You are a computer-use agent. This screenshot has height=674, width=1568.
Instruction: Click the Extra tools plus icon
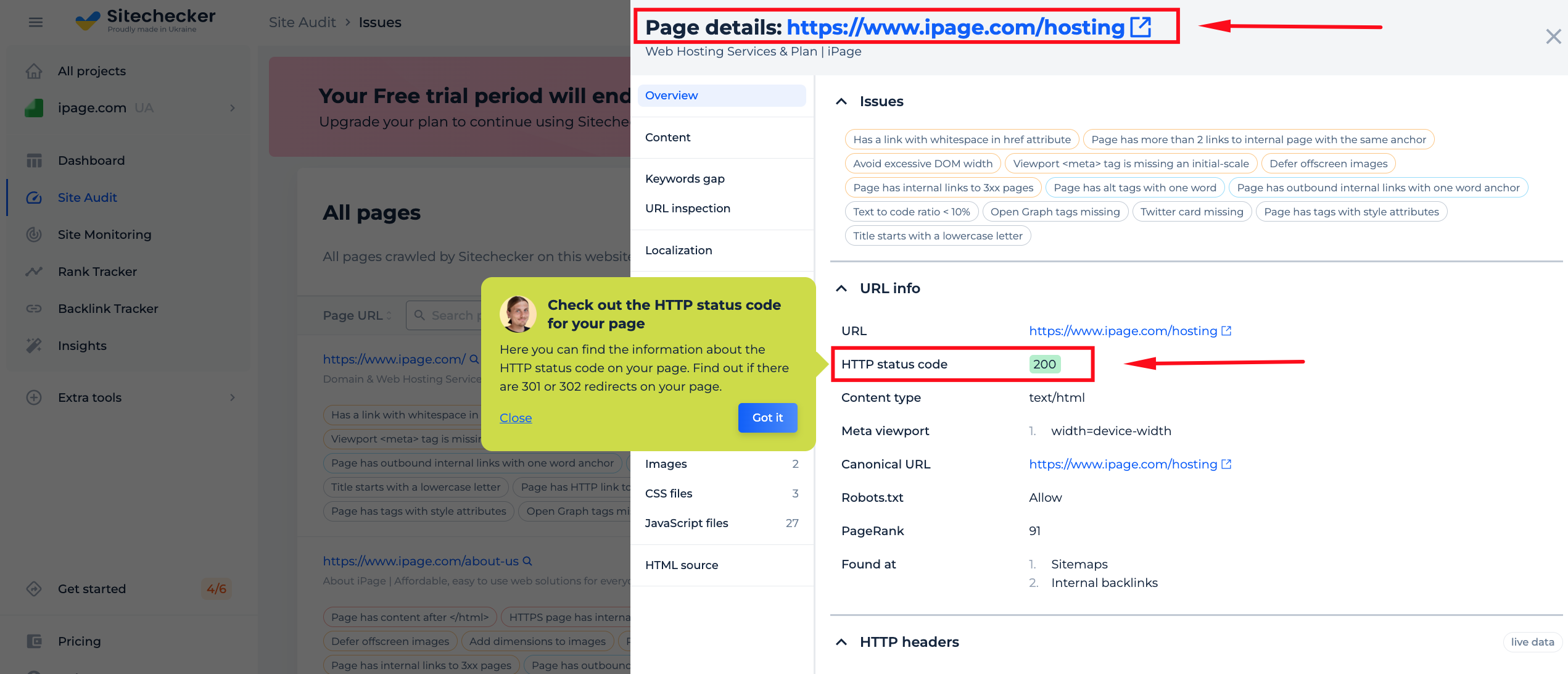(34, 397)
